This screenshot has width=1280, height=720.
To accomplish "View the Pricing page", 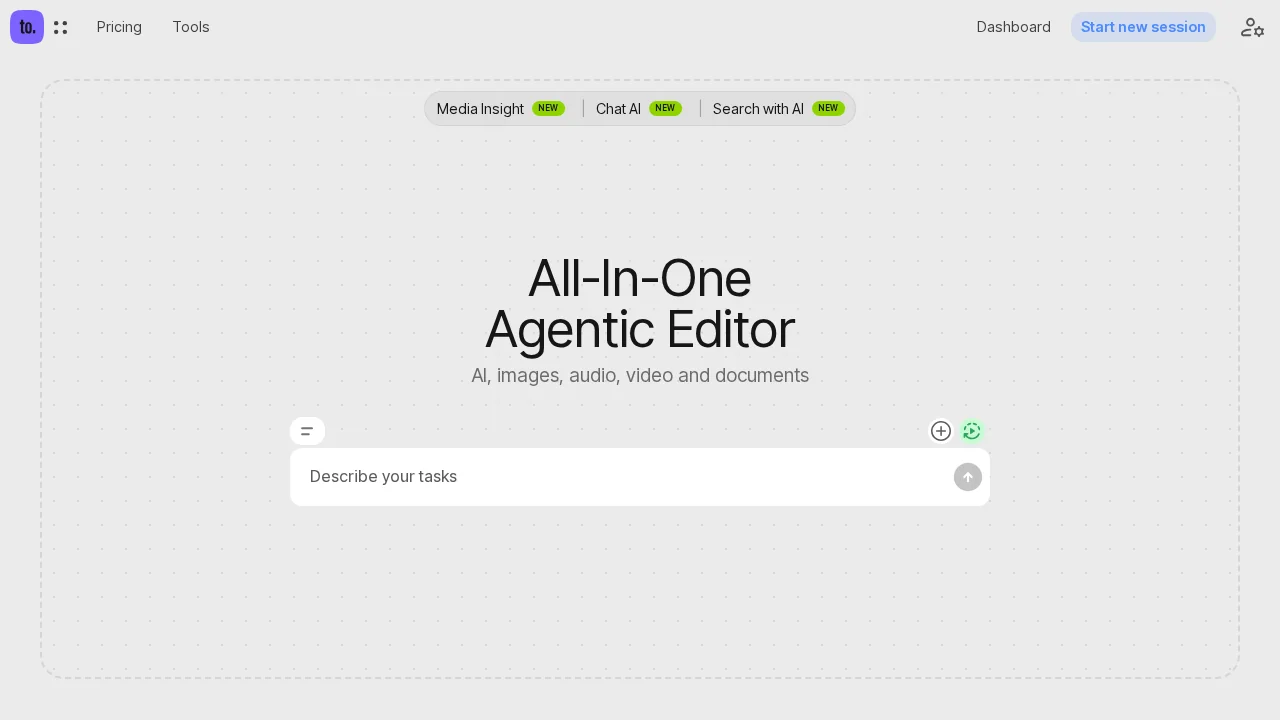I will (119, 27).
